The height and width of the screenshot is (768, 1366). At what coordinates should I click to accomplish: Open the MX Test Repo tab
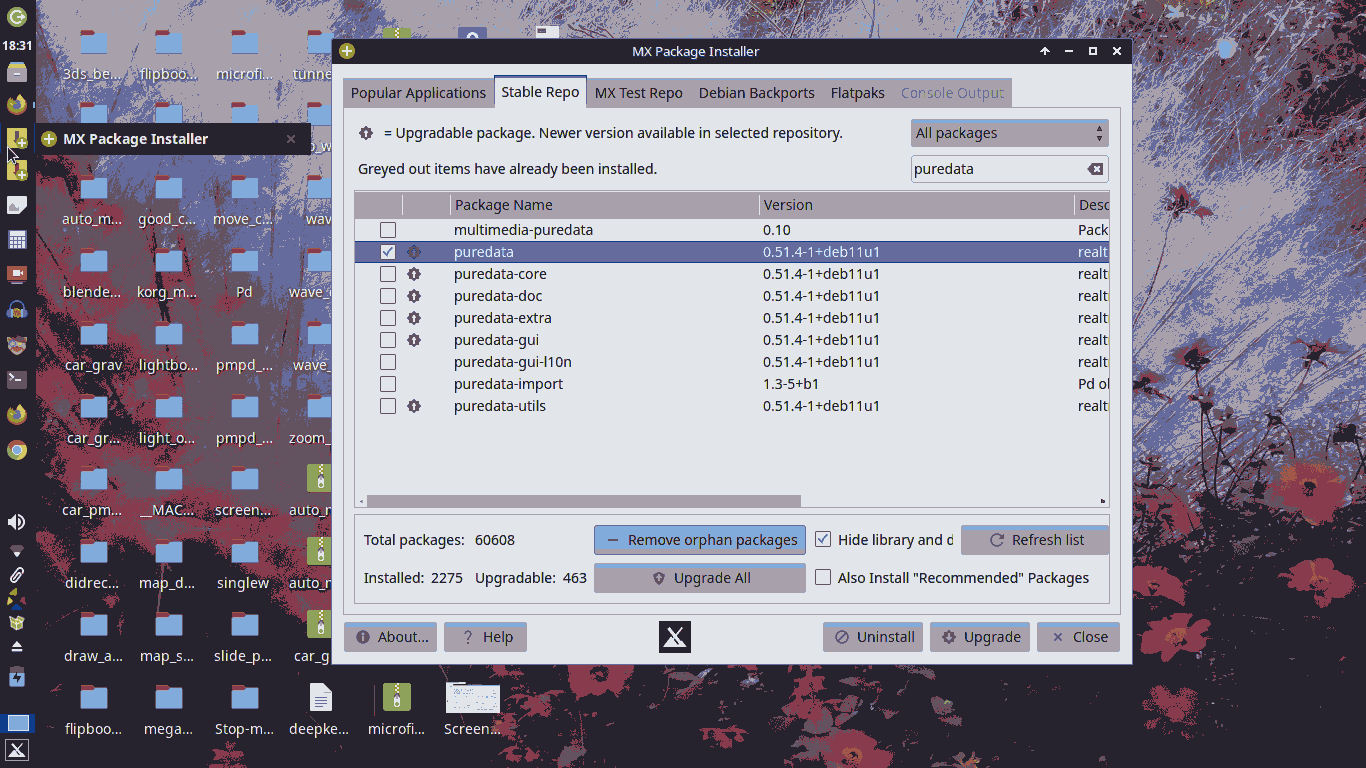(x=639, y=93)
